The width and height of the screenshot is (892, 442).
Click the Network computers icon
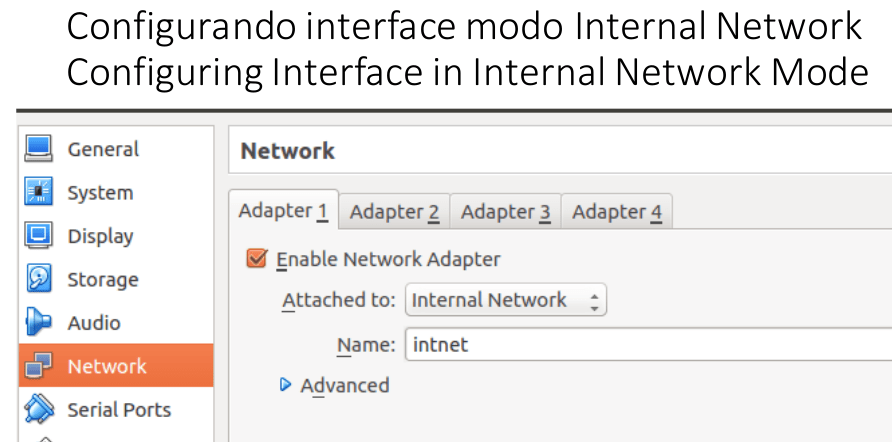point(39,365)
